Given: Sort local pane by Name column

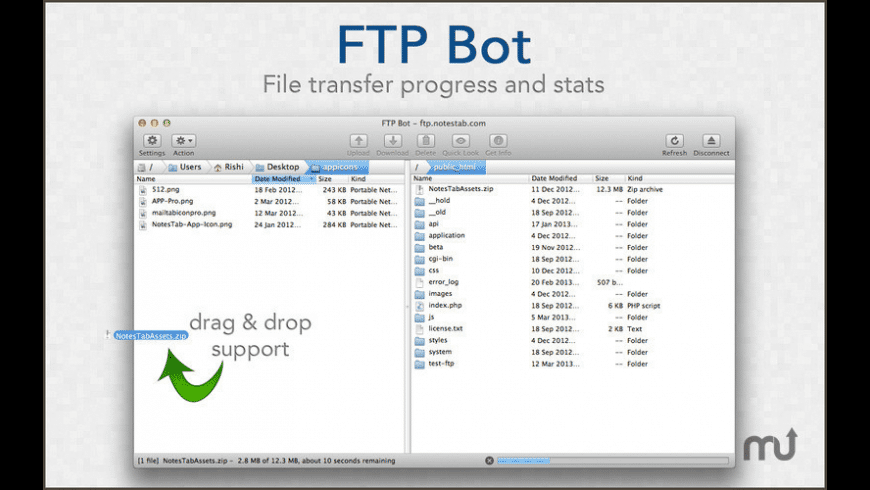Looking at the screenshot, I should coord(193,179).
